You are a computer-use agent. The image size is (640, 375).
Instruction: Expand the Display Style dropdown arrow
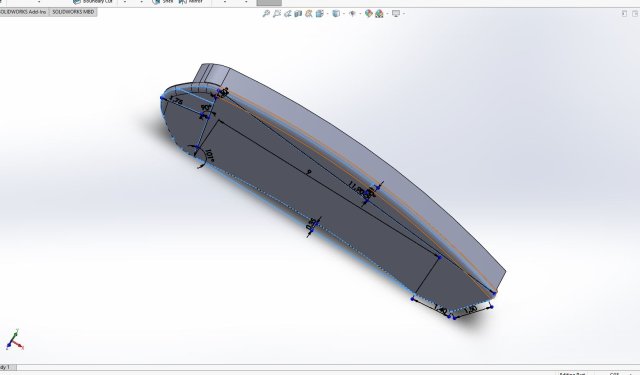tap(344, 13)
